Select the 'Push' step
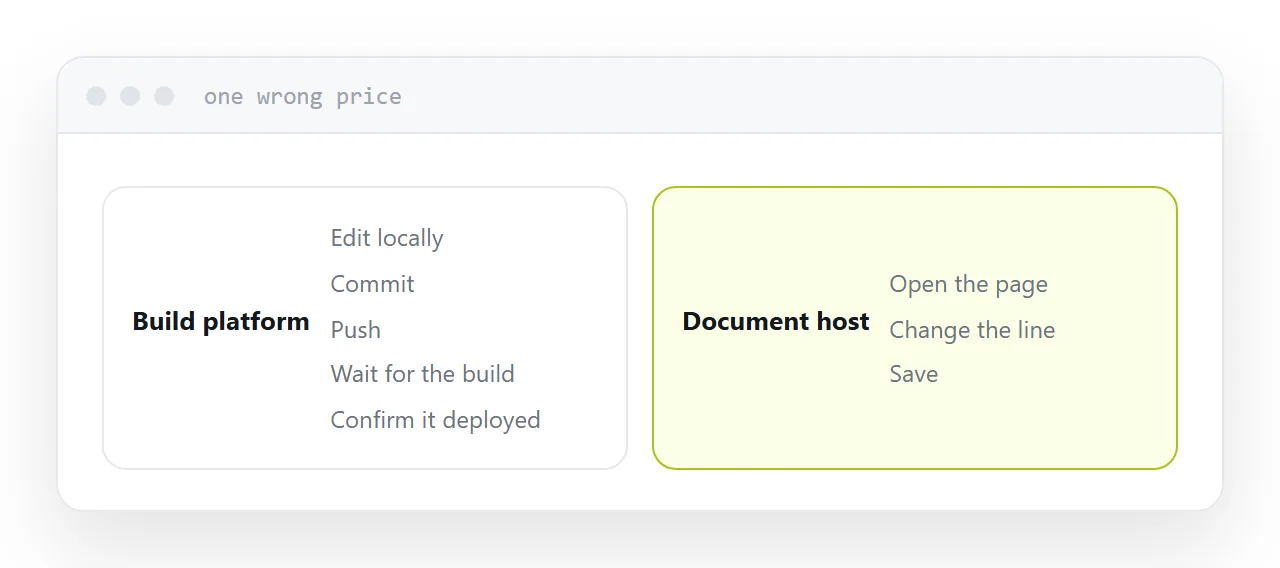This screenshot has height=568, width=1280. 355,329
